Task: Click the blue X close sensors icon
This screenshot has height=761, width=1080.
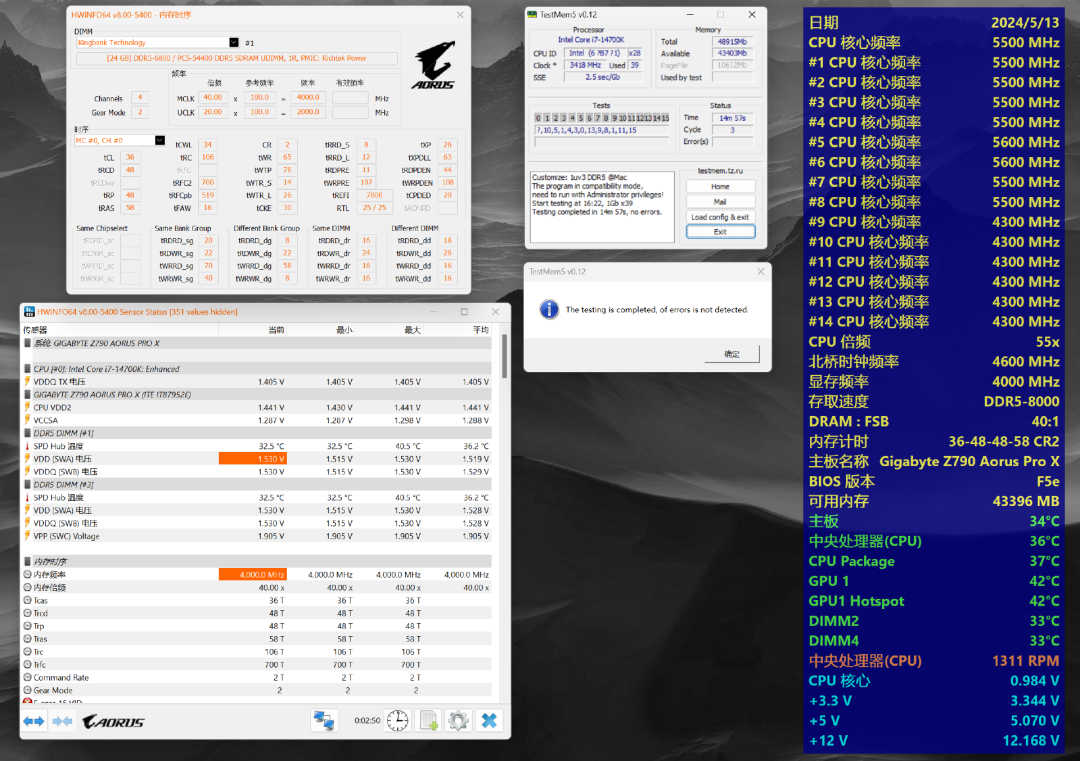Action: (x=489, y=720)
